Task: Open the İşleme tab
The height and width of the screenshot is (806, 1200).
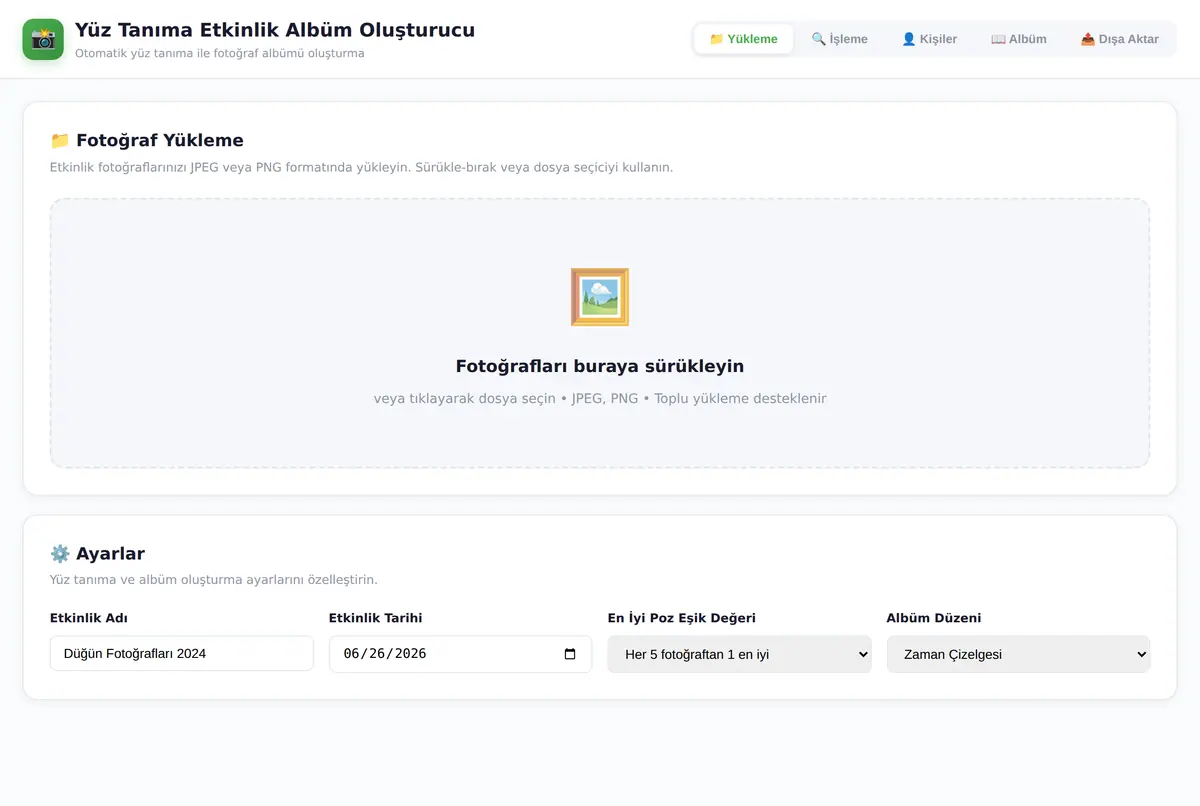Action: coord(839,39)
